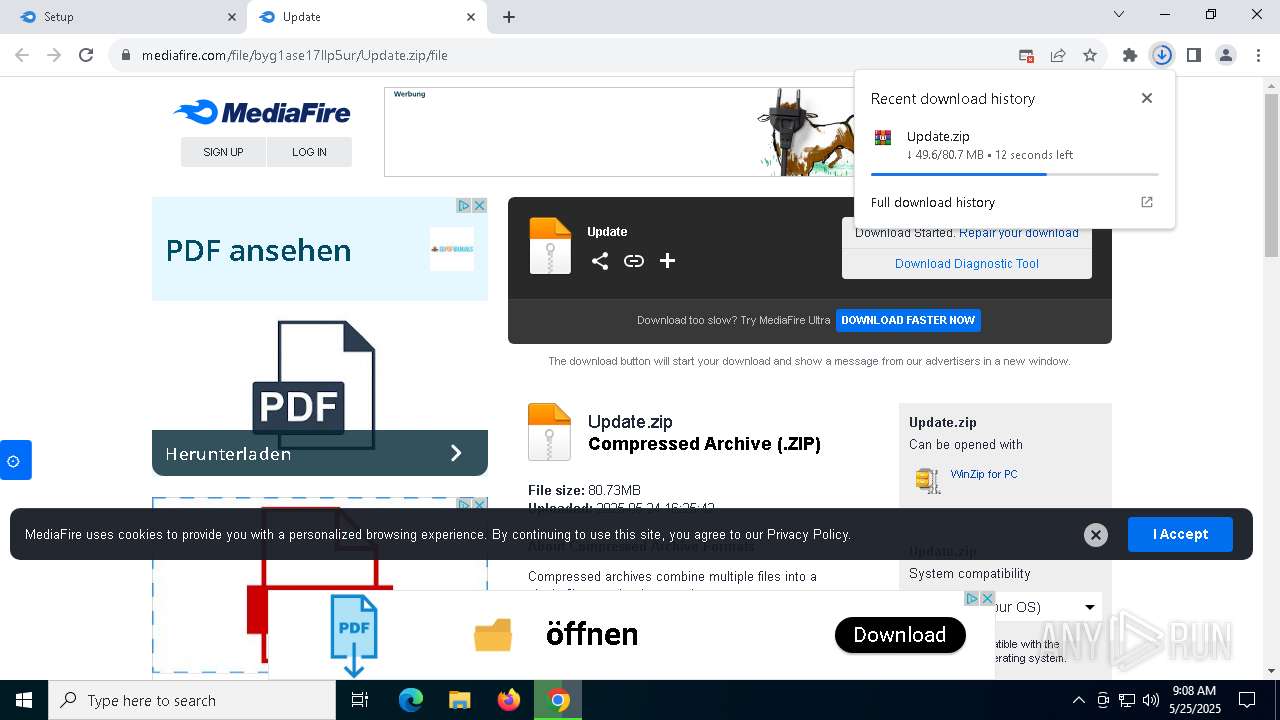
Task: Open Task View on taskbar
Action: (360, 700)
